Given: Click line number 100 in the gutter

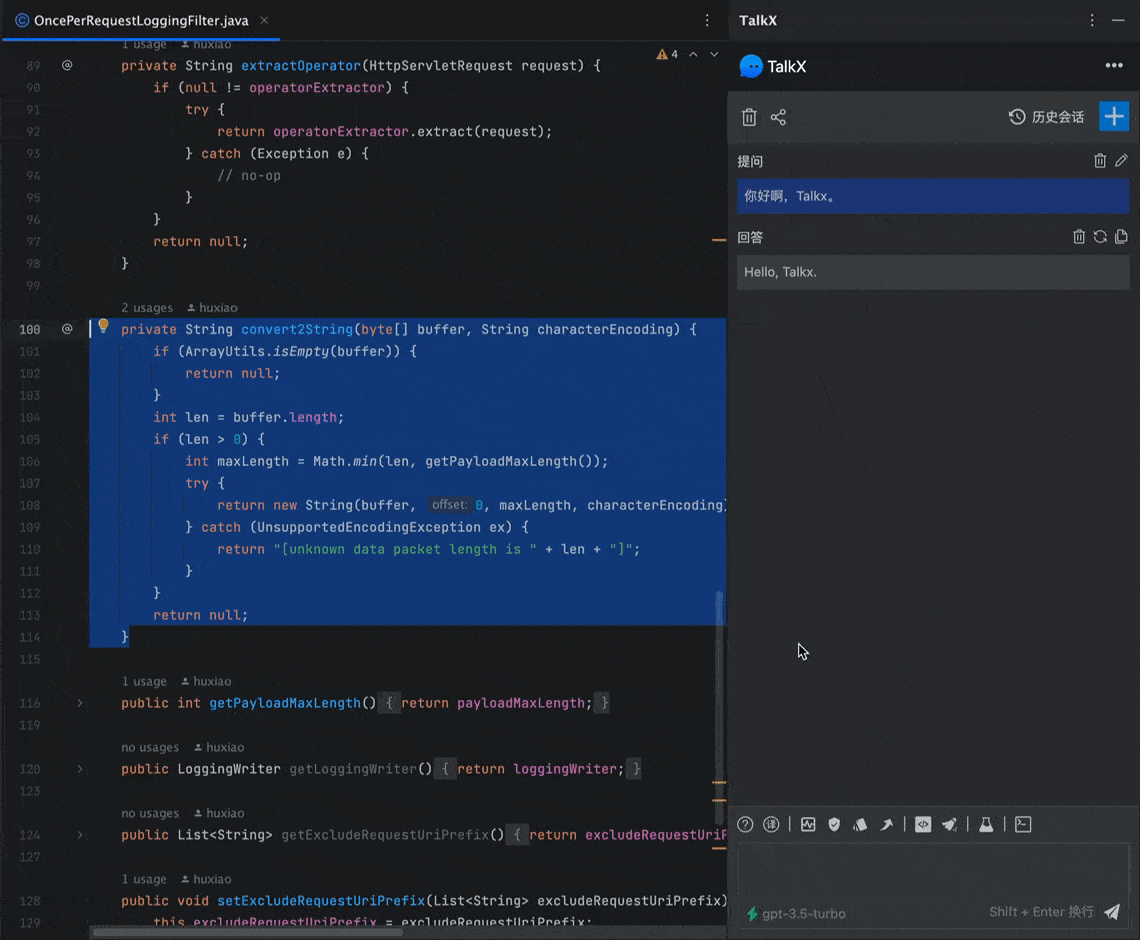Looking at the screenshot, I should click(30, 329).
